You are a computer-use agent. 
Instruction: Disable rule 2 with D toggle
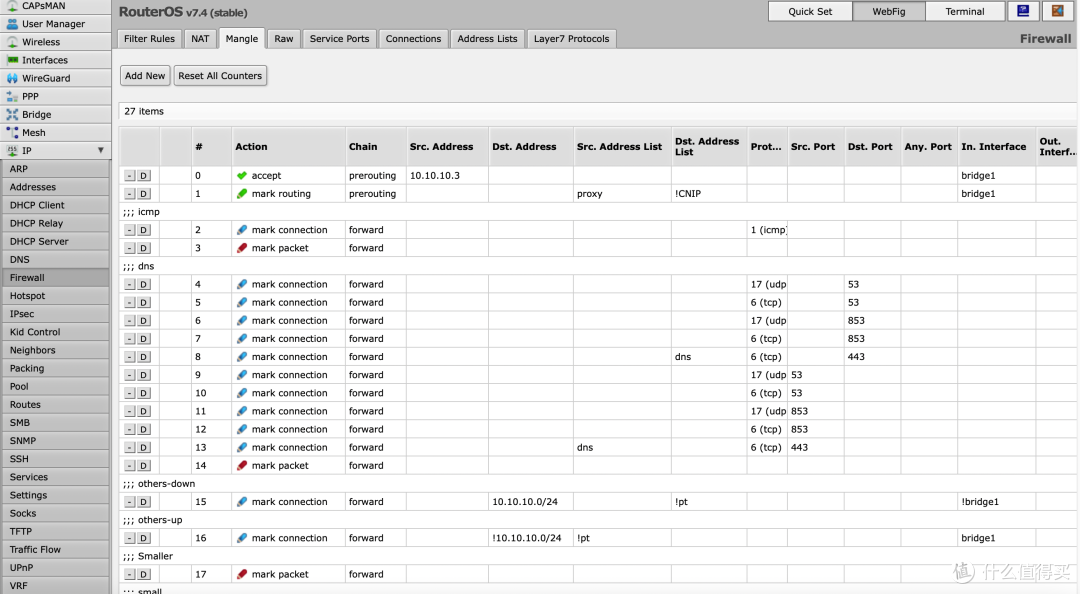(x=143, y=230)
